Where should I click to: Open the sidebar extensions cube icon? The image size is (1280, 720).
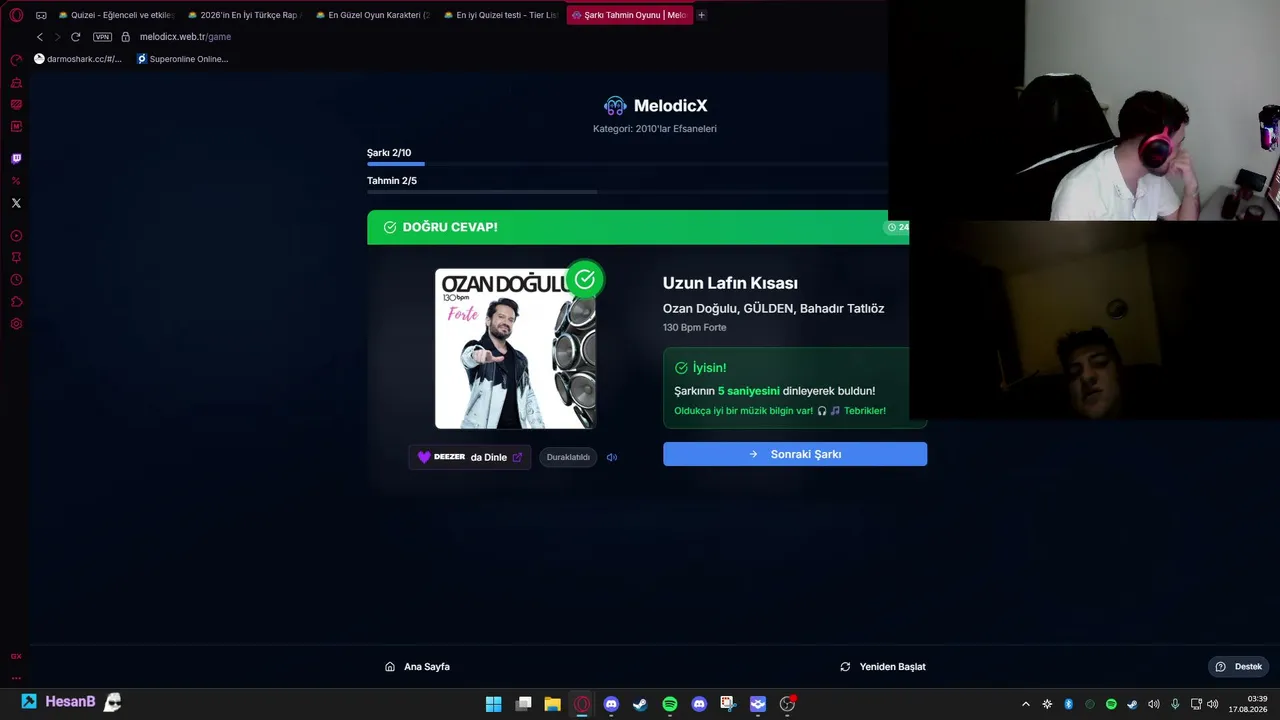point(16,302)
